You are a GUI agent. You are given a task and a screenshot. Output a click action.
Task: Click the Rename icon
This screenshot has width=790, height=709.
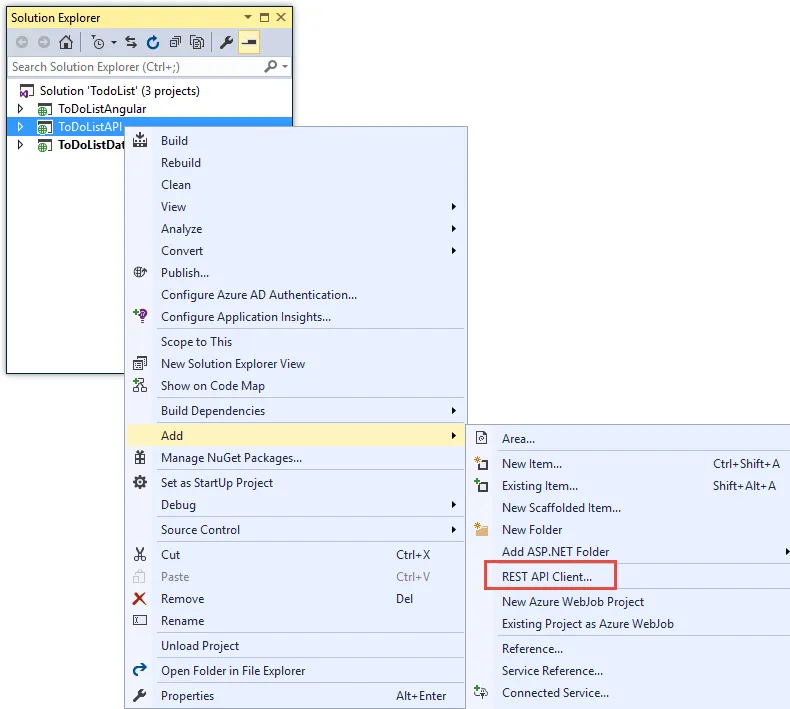pyautogui.click(x=140, y=620)
